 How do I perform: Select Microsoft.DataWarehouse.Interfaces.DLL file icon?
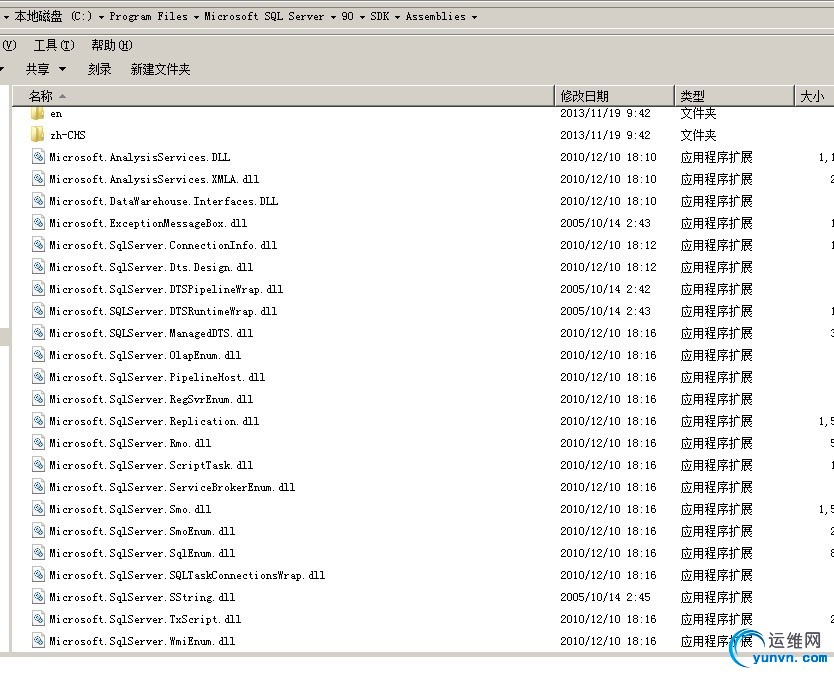coord(38,201)
